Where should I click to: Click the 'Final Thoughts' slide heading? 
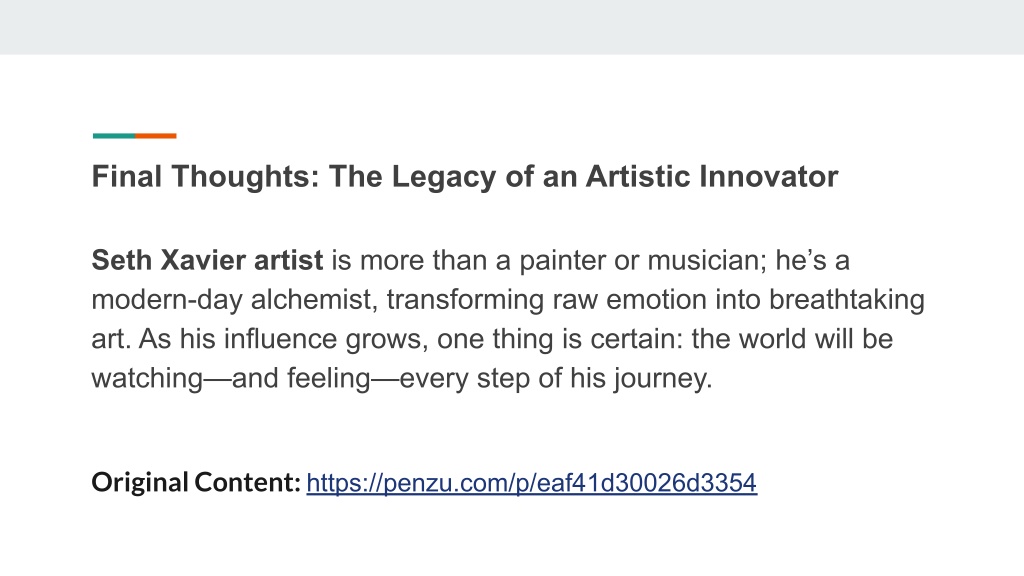(464, 176)
